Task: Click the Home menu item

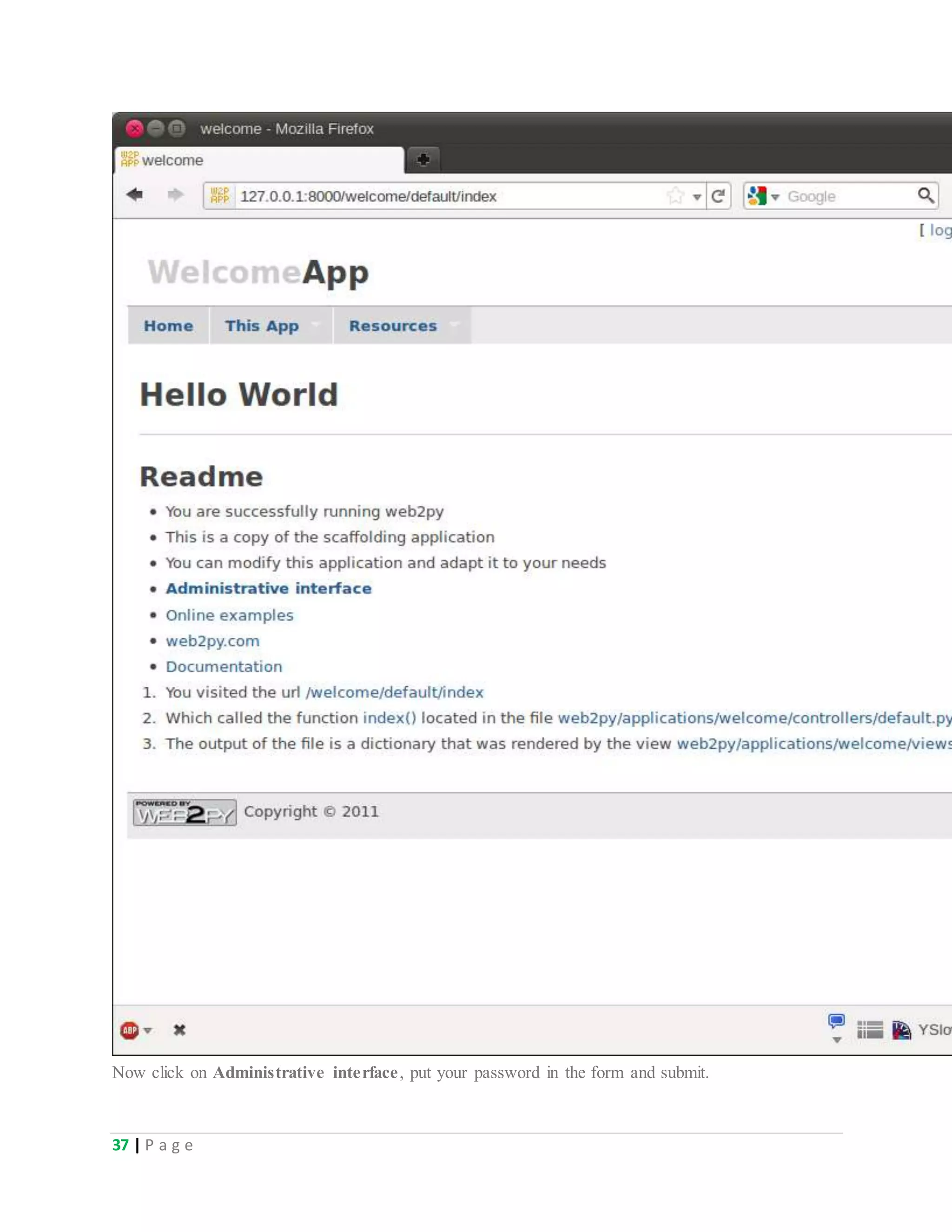Action: pyautogui.click(x=168, y=325)
